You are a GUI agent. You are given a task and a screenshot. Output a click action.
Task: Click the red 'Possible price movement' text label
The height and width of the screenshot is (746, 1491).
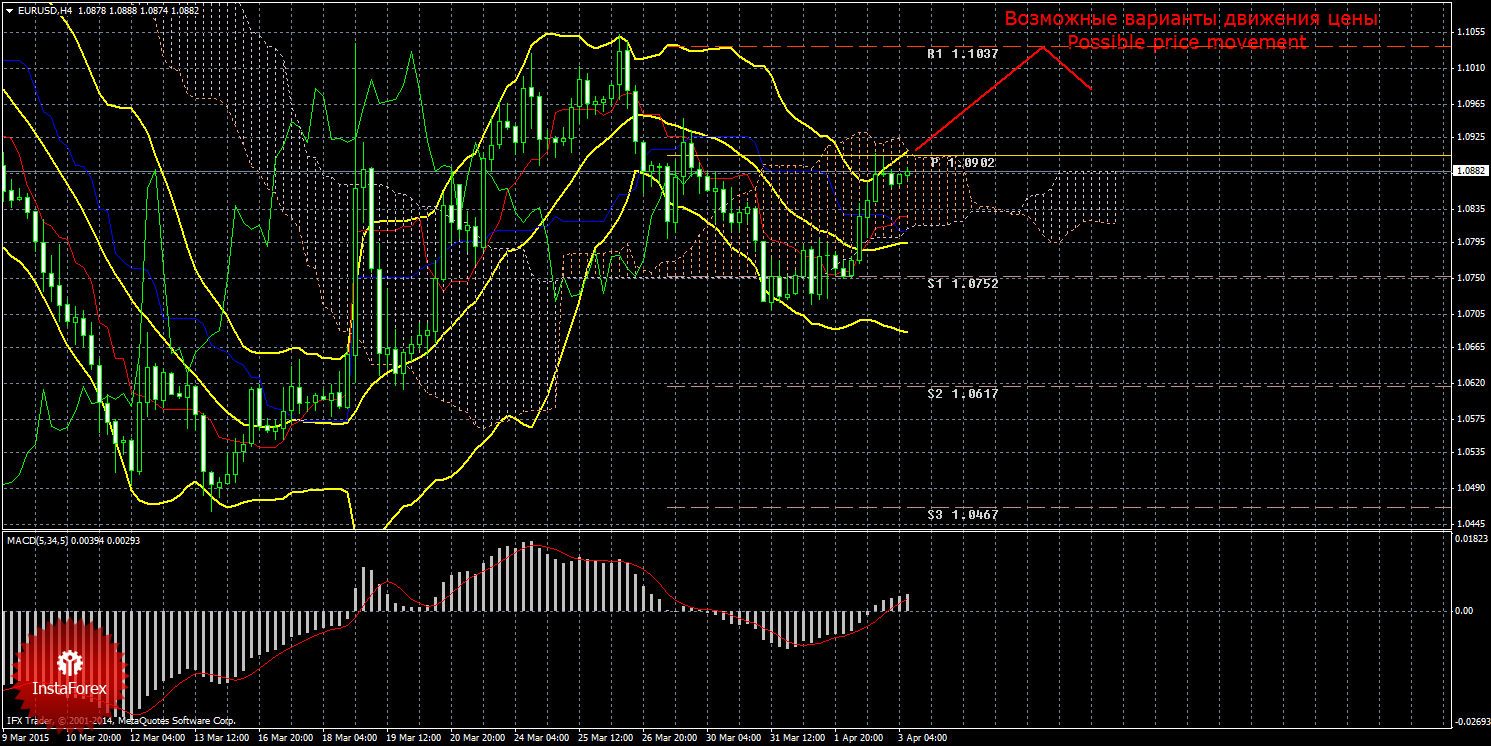coord(1187,42)
